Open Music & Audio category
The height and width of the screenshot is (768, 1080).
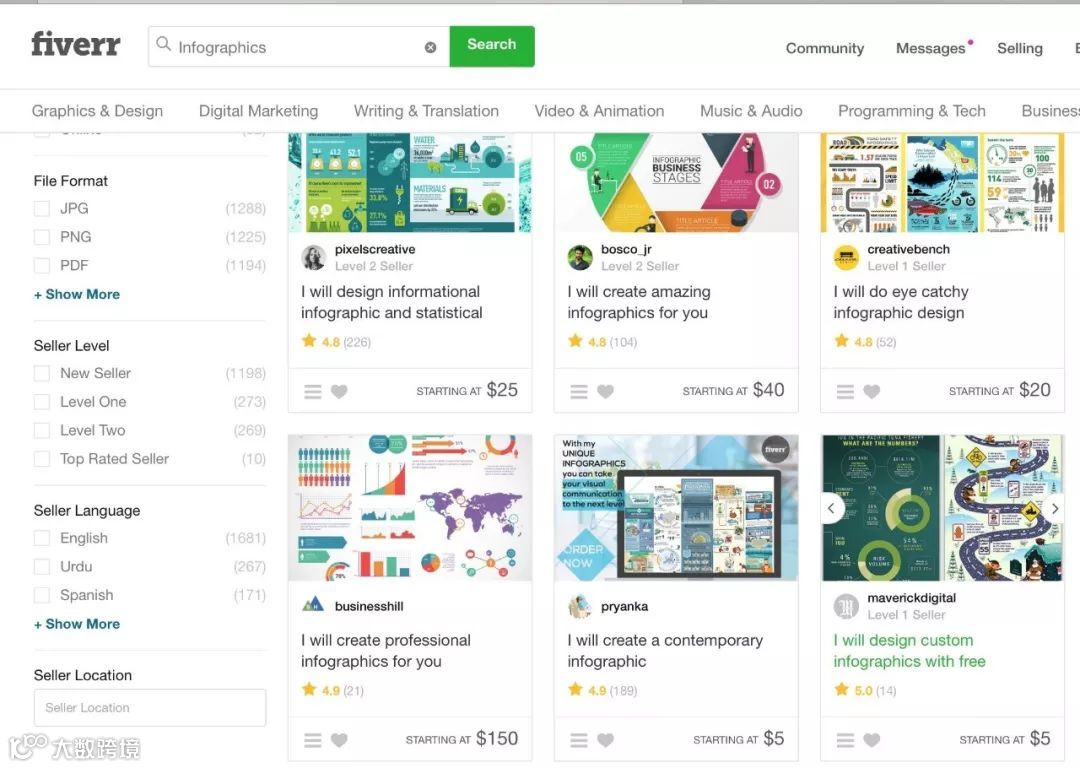pos(751,111)
